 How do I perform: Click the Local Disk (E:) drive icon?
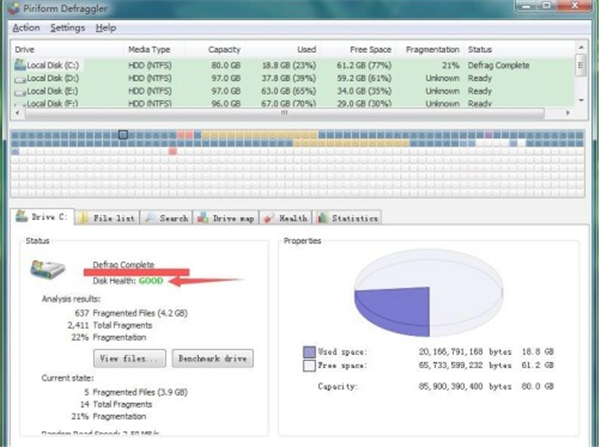point(20,89)
